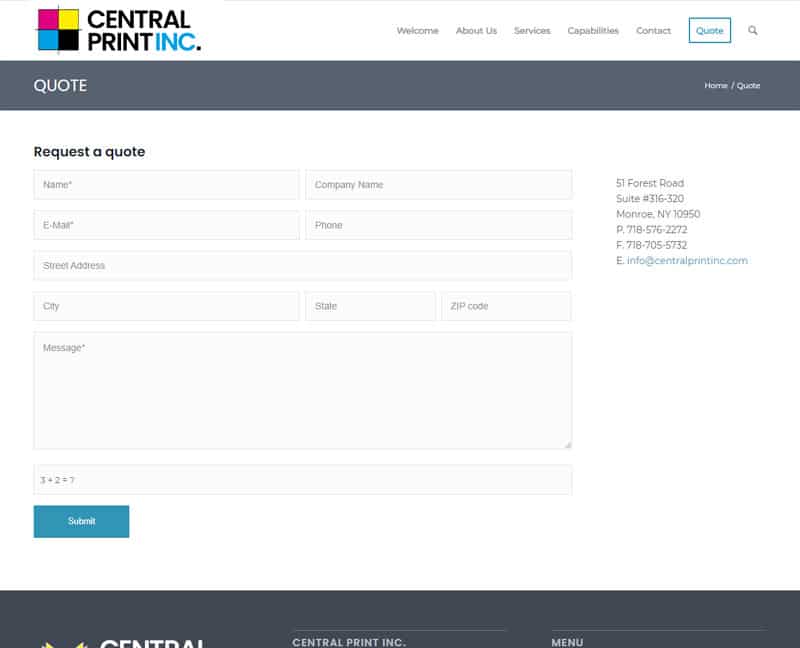Open the Welcome menu item
Screen dimensions: 800x648
click(417, 31)
